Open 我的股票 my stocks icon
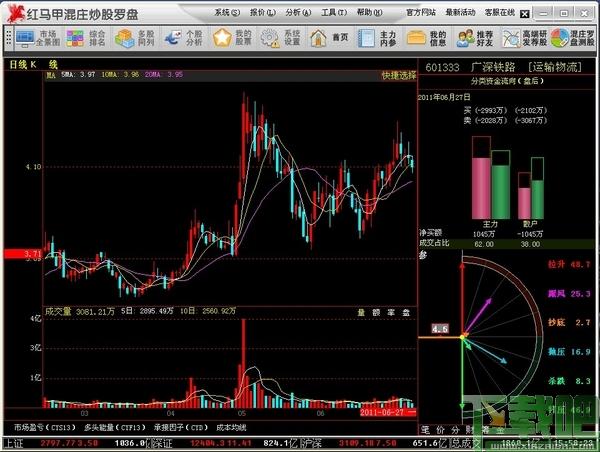The image size is (600, 452). [x=231, y=38]
